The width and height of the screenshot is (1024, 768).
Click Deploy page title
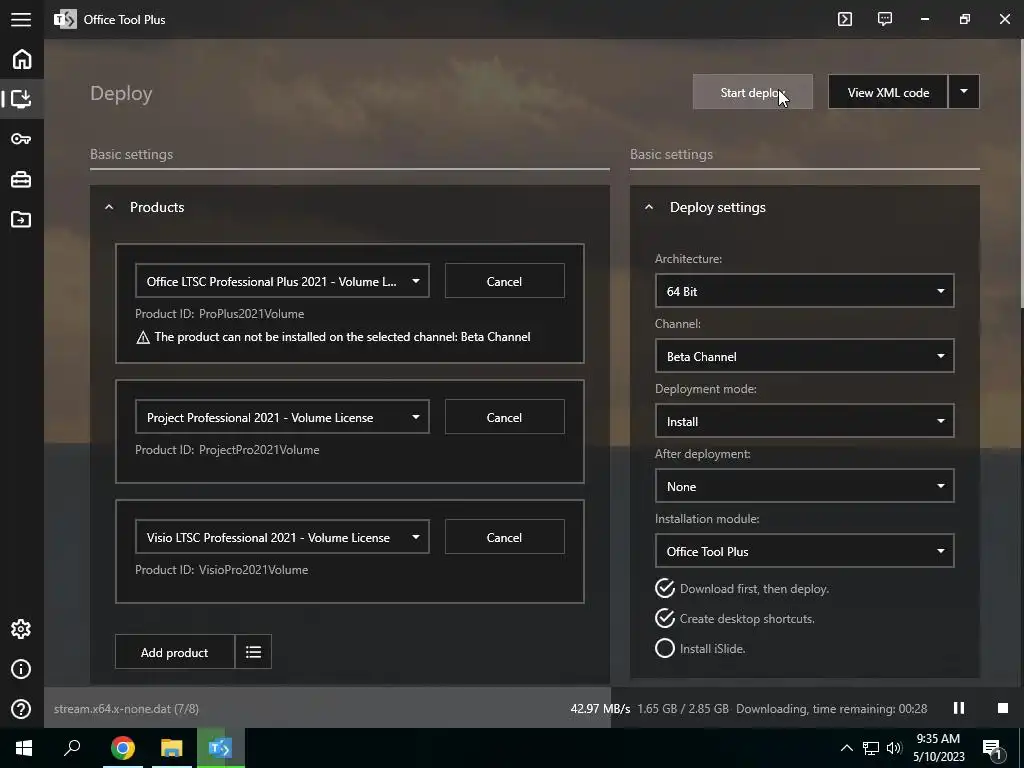pyautogui.click(x=121, y=93)
